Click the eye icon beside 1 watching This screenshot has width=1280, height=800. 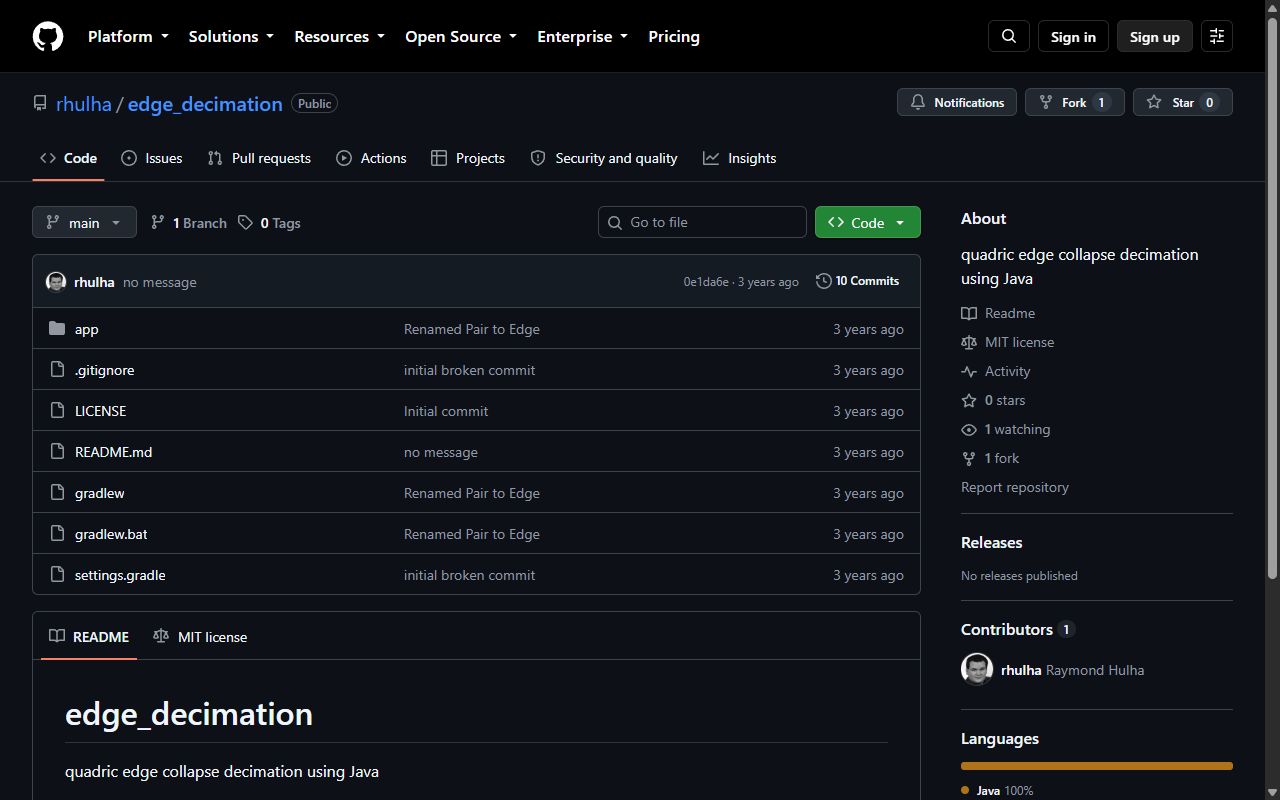pyautogui.click(x=969, y=429)
